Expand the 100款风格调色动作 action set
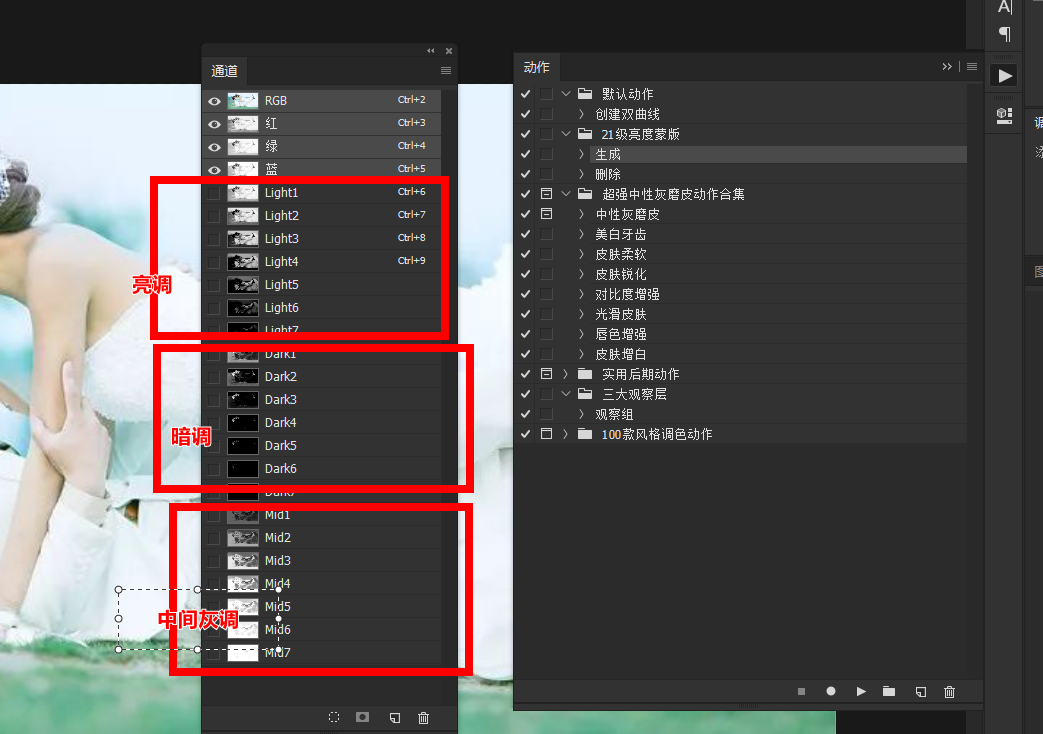 tap(564, 433)
